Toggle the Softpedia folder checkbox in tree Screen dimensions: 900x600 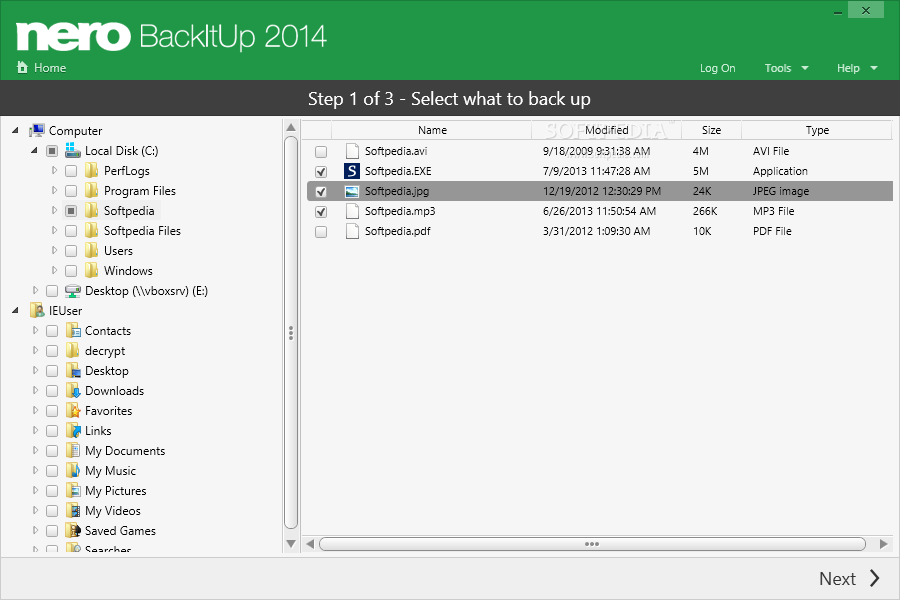[71, 211]
